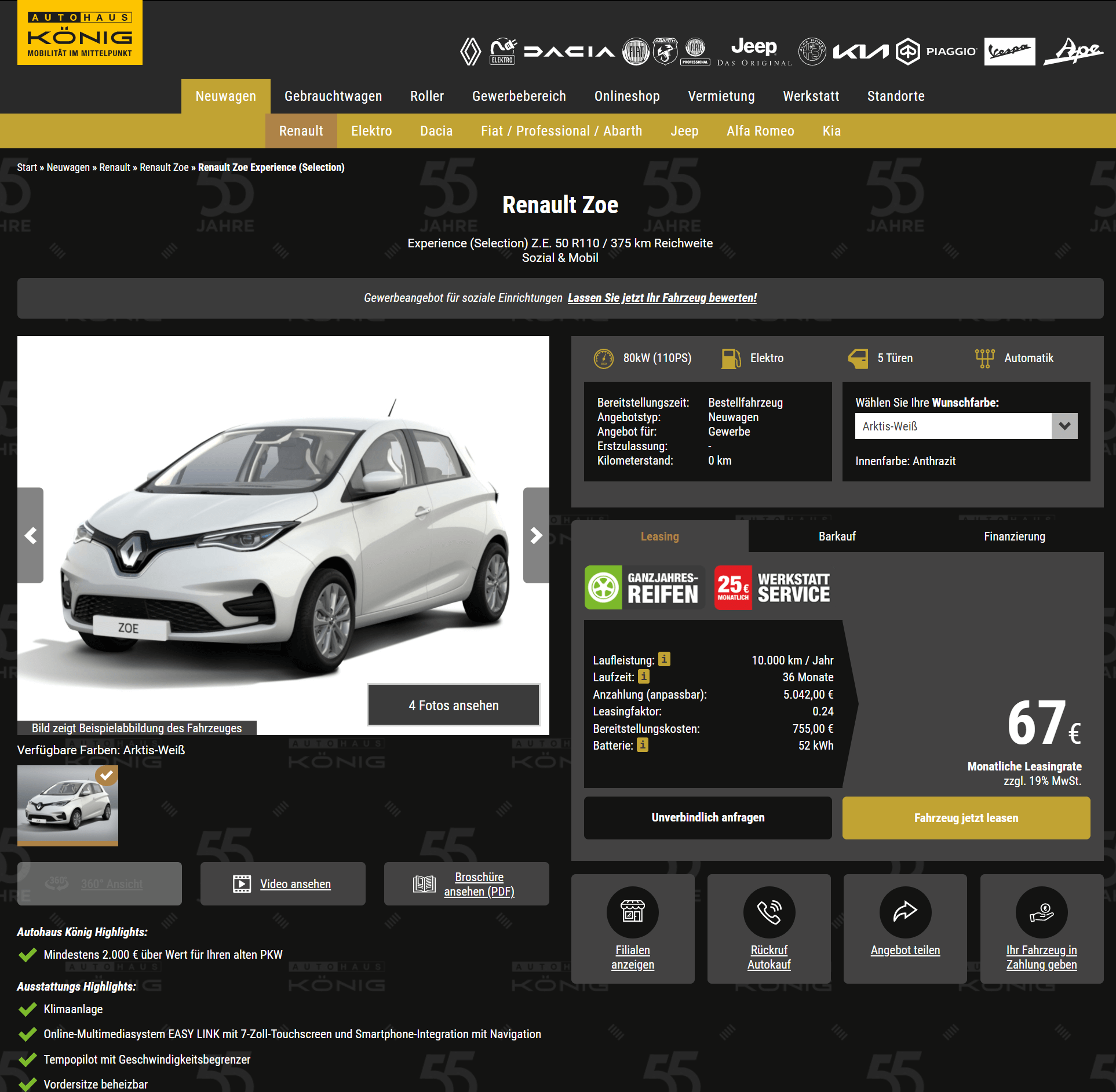
Task: Click the Ganzjahresreifen badge
Action: point(644,587)
